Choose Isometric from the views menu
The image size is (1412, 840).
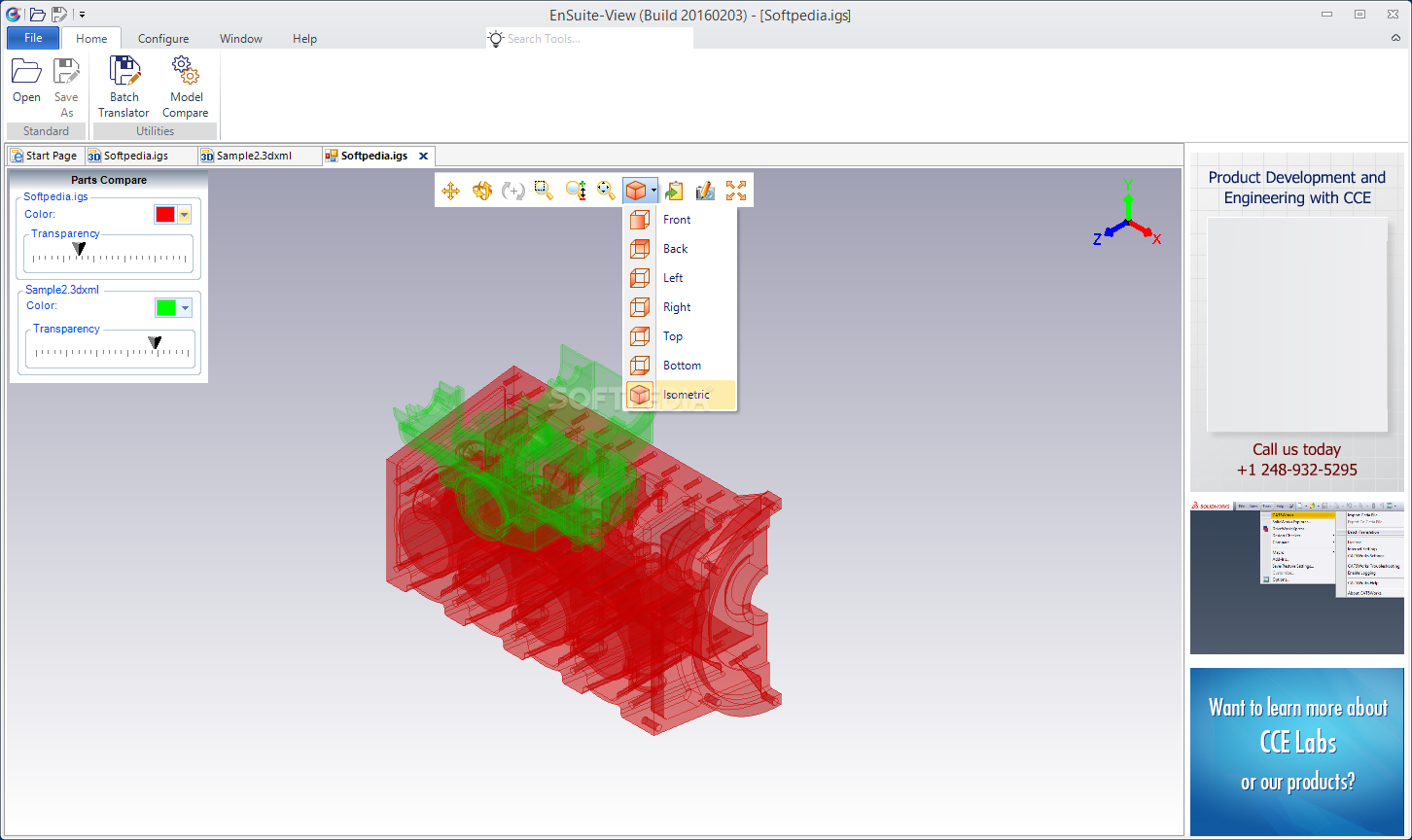tap(681, 395)
